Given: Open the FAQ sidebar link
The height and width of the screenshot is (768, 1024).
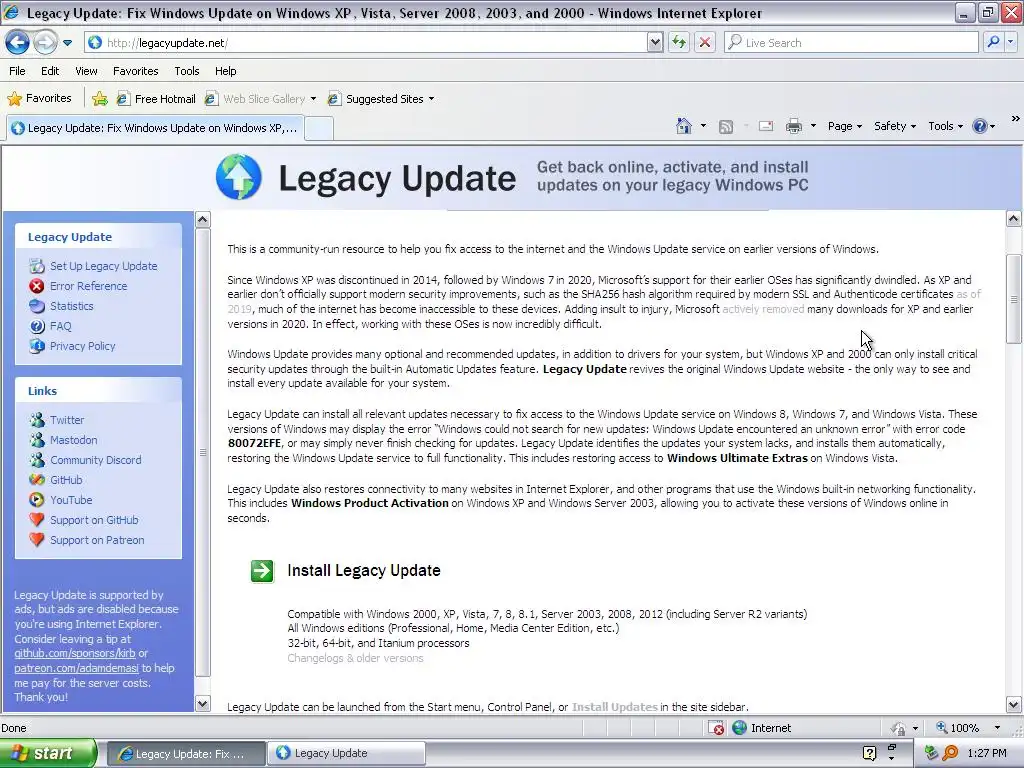Looking at the screenshot, I should tap(61, 326).
